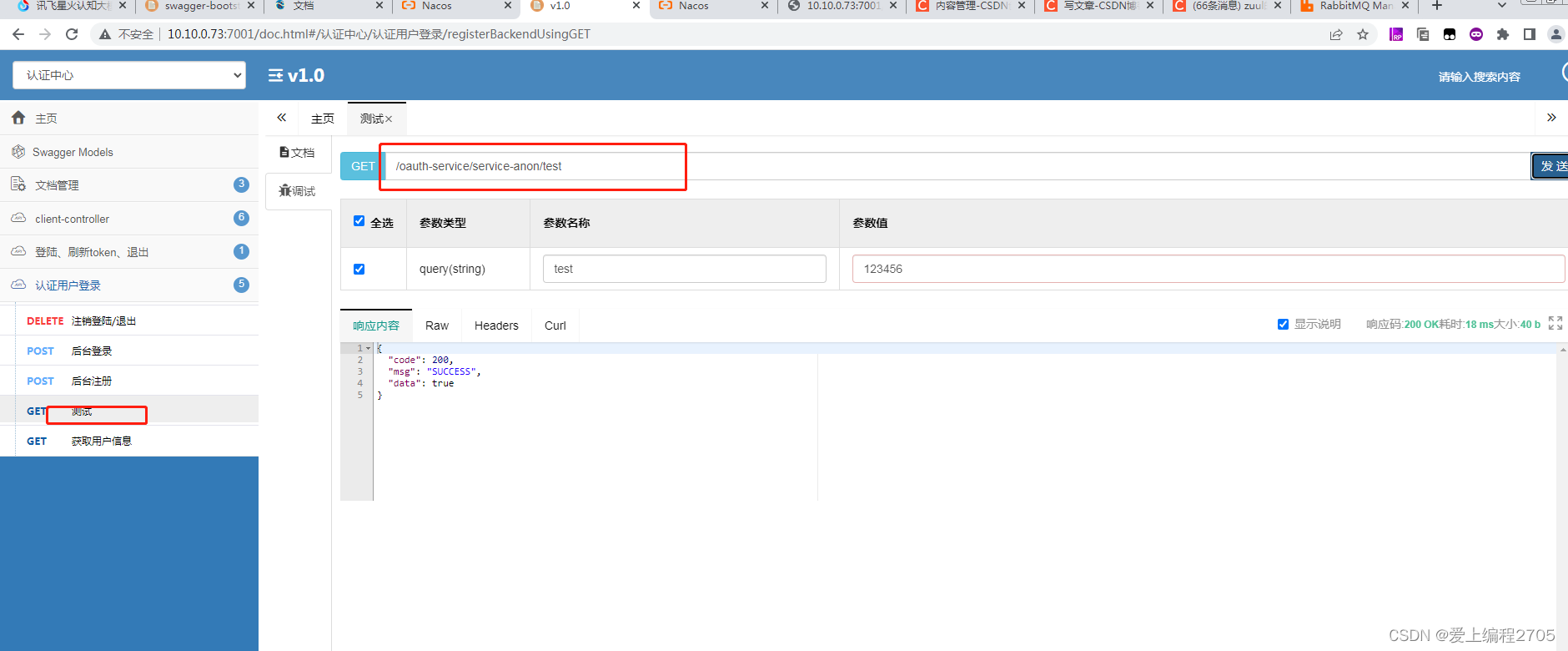Switch to the Curl response tab
1568x651 pixels.
pyautogui.click(x=555, y=325)
